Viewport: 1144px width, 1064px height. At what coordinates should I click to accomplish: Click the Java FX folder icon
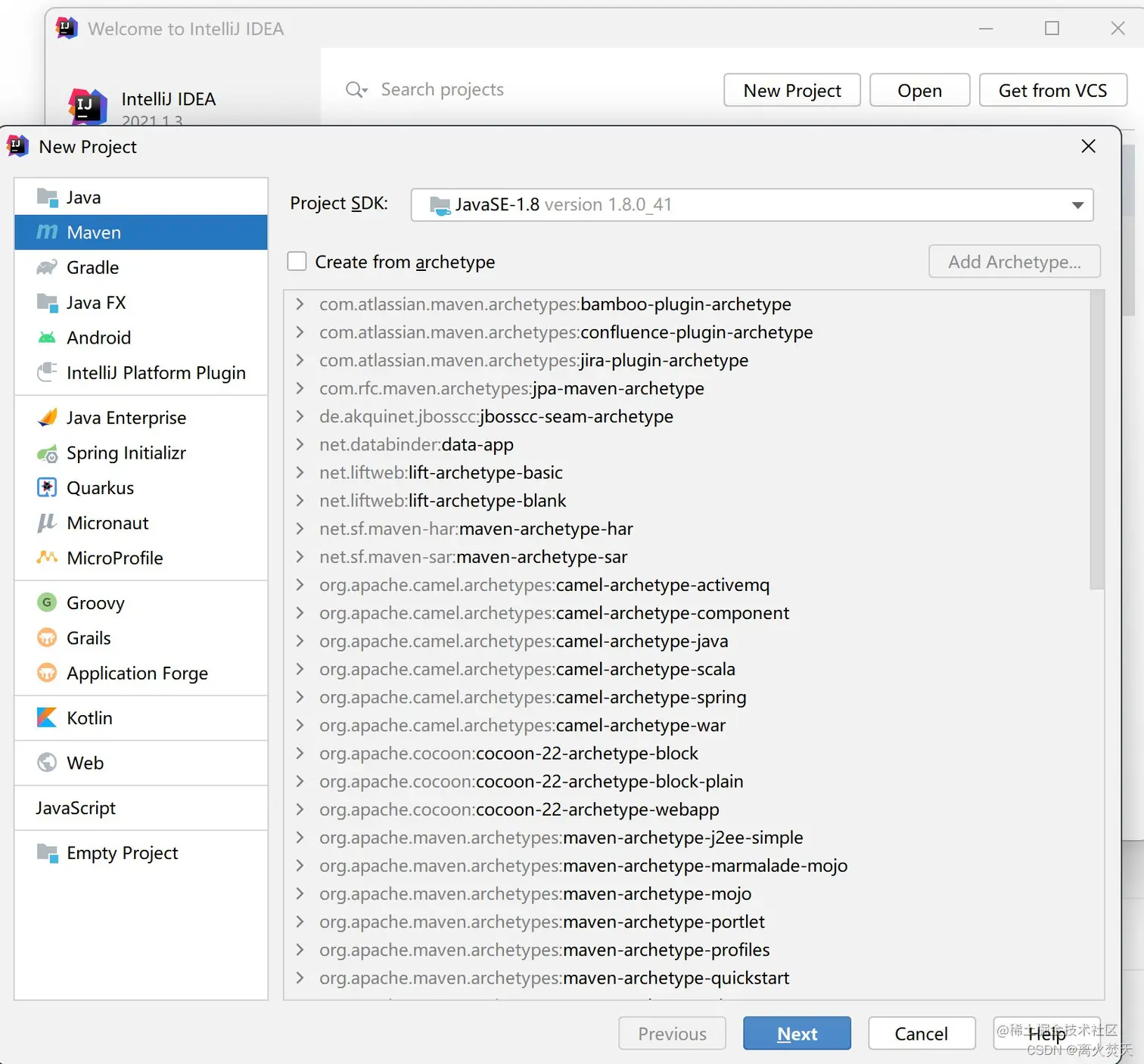coord(47,303)
